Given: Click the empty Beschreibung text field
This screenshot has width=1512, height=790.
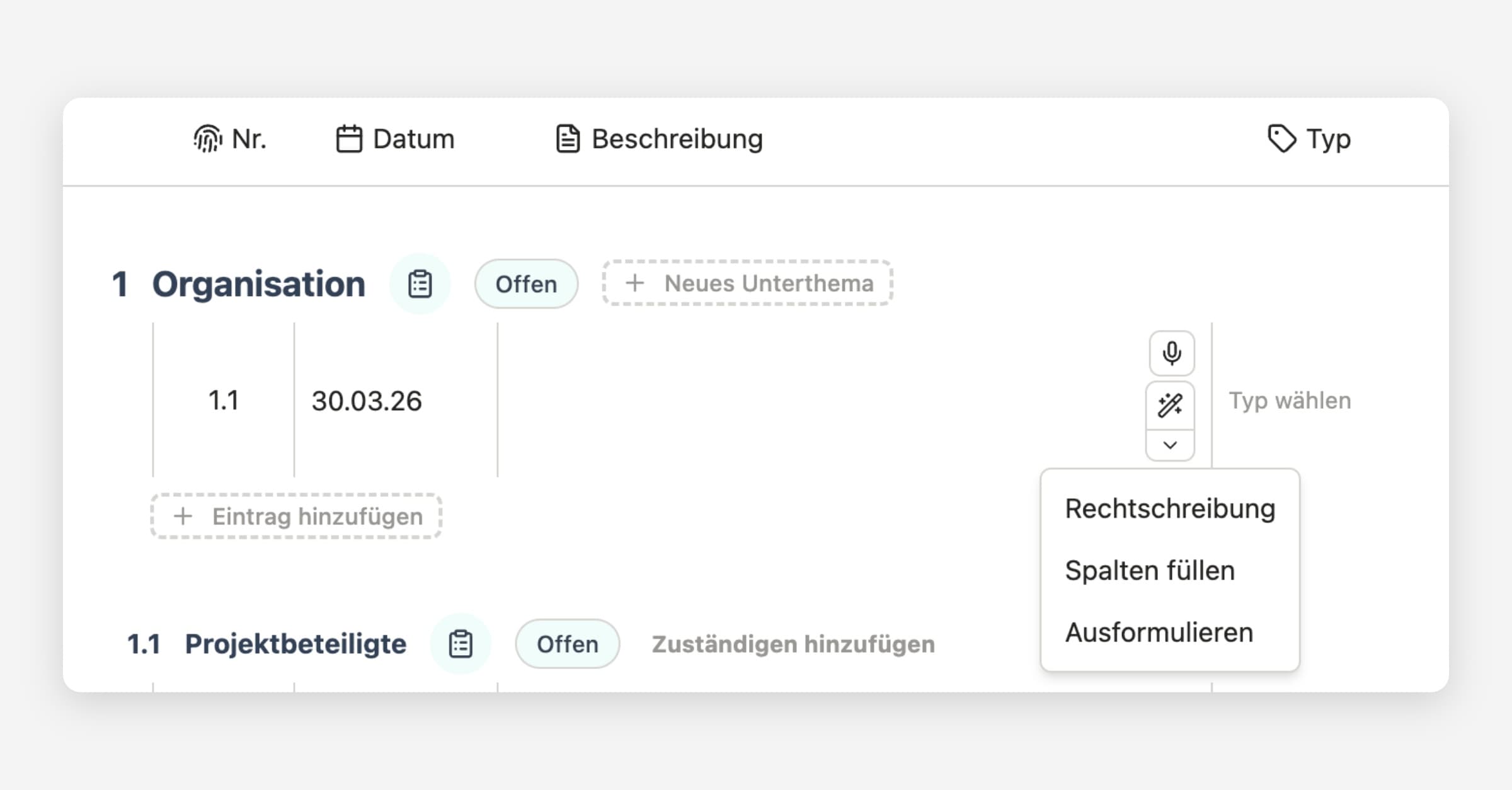Looking at the screenshot, I should pyautogui.click(x=819, y=401).
